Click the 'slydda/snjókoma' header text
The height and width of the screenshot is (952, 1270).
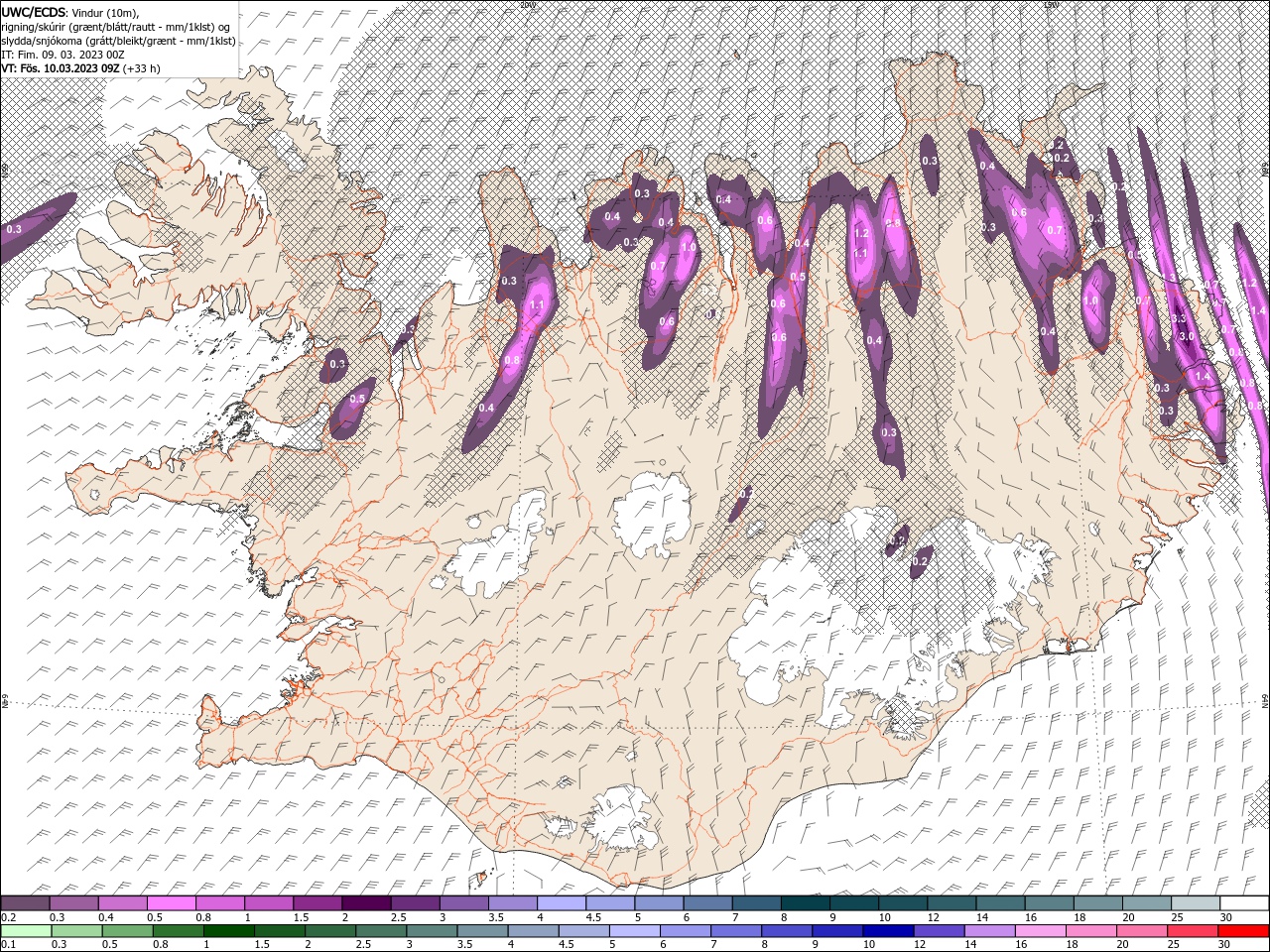(x=41, y=41)
